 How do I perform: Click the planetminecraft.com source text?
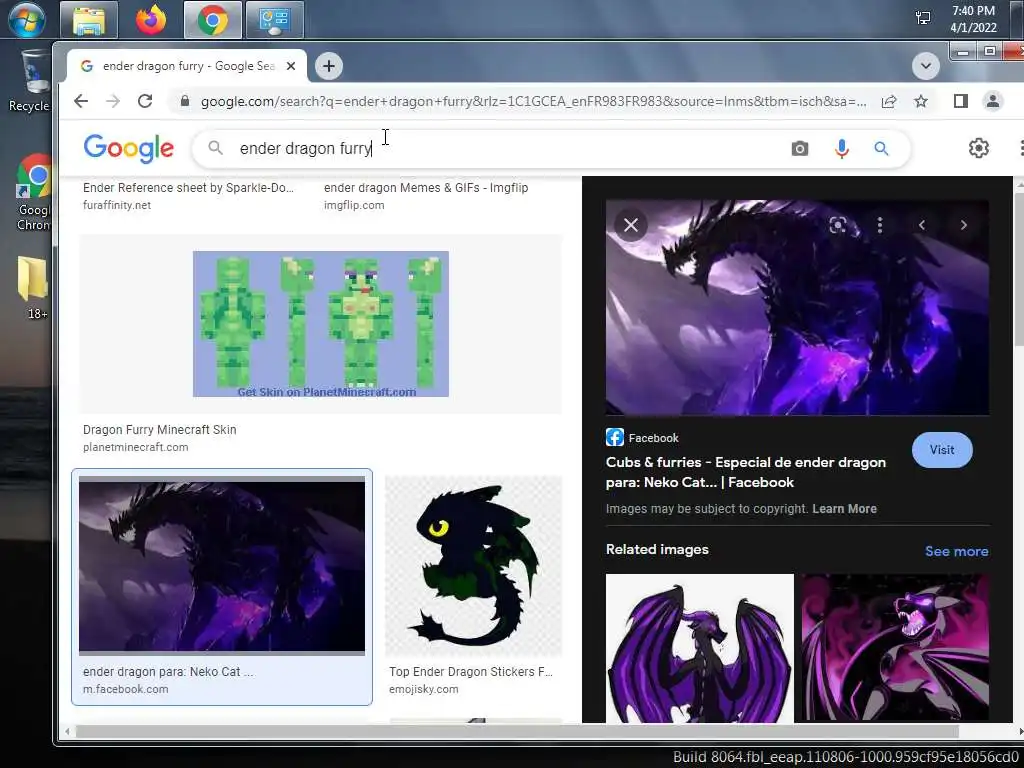(135, 447)
